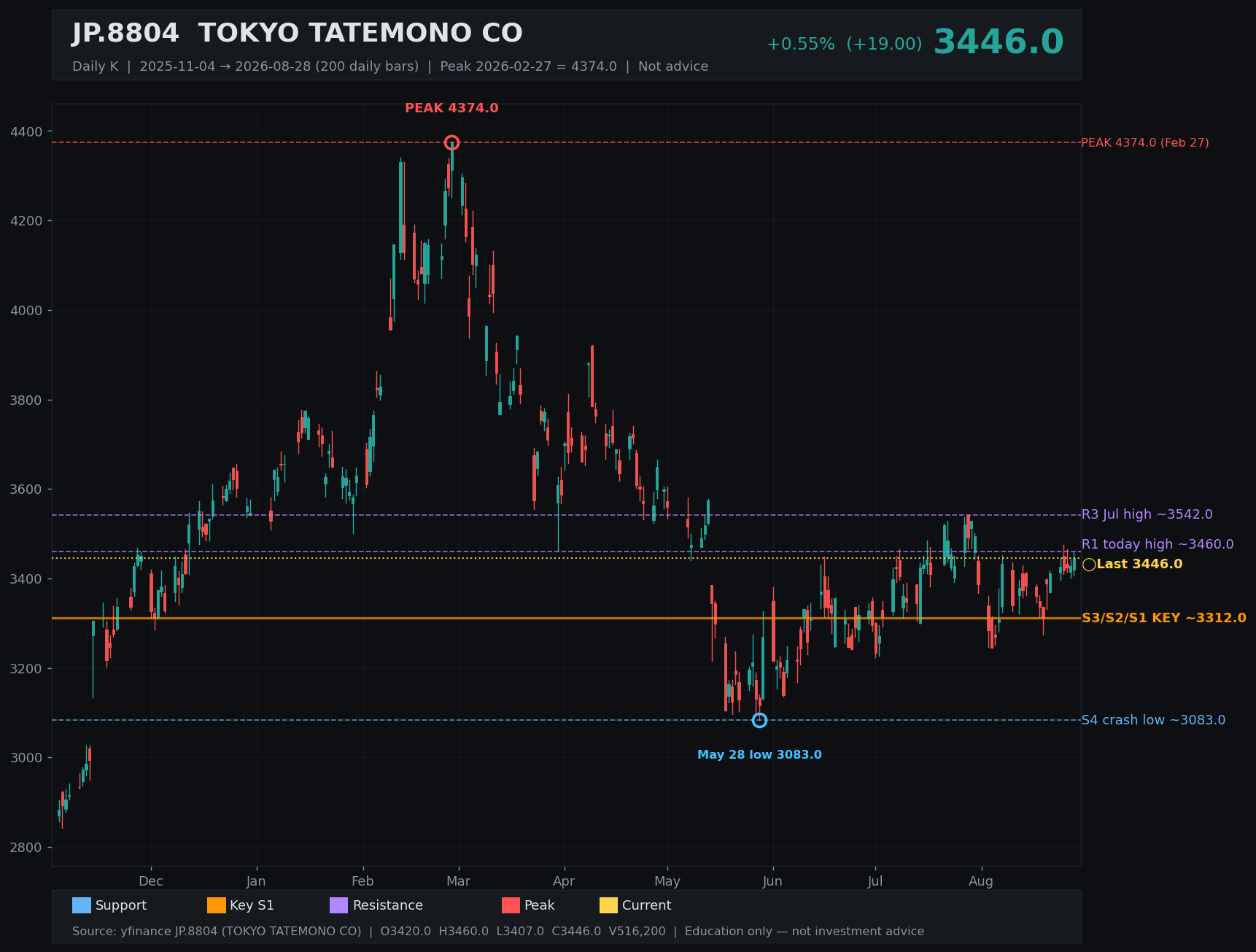Click the Jun x-axis month label
Image resolution: width=1256 pixels, height=952 pixels.
[772, 881]
